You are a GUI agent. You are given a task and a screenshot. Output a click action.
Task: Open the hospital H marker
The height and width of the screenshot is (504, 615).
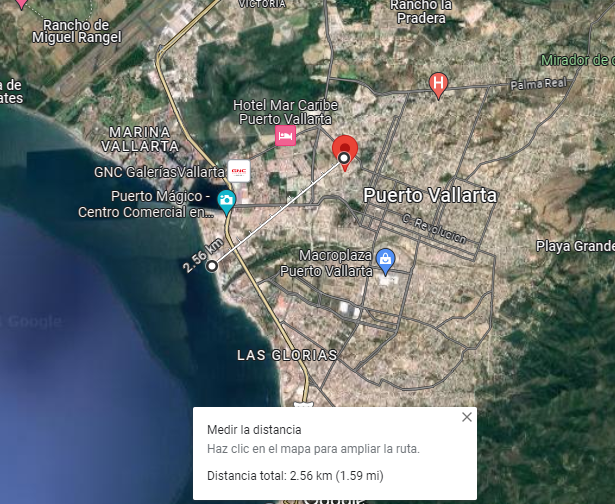tap(439, 85)
